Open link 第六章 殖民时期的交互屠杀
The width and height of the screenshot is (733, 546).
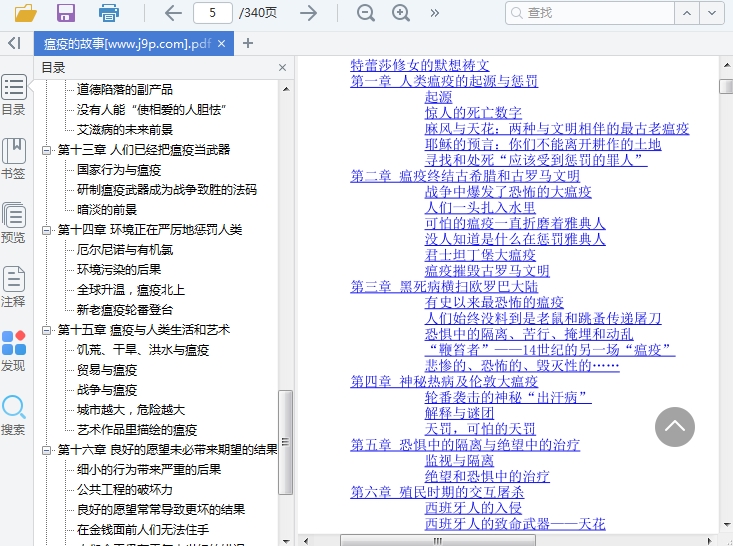[x=437, y=492]
